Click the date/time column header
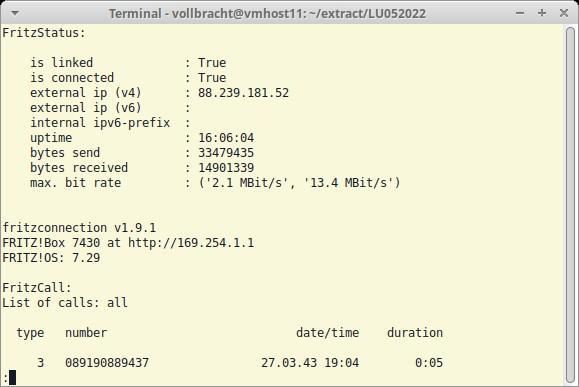This screenshot has height=387, width=579. click(328, 333)
